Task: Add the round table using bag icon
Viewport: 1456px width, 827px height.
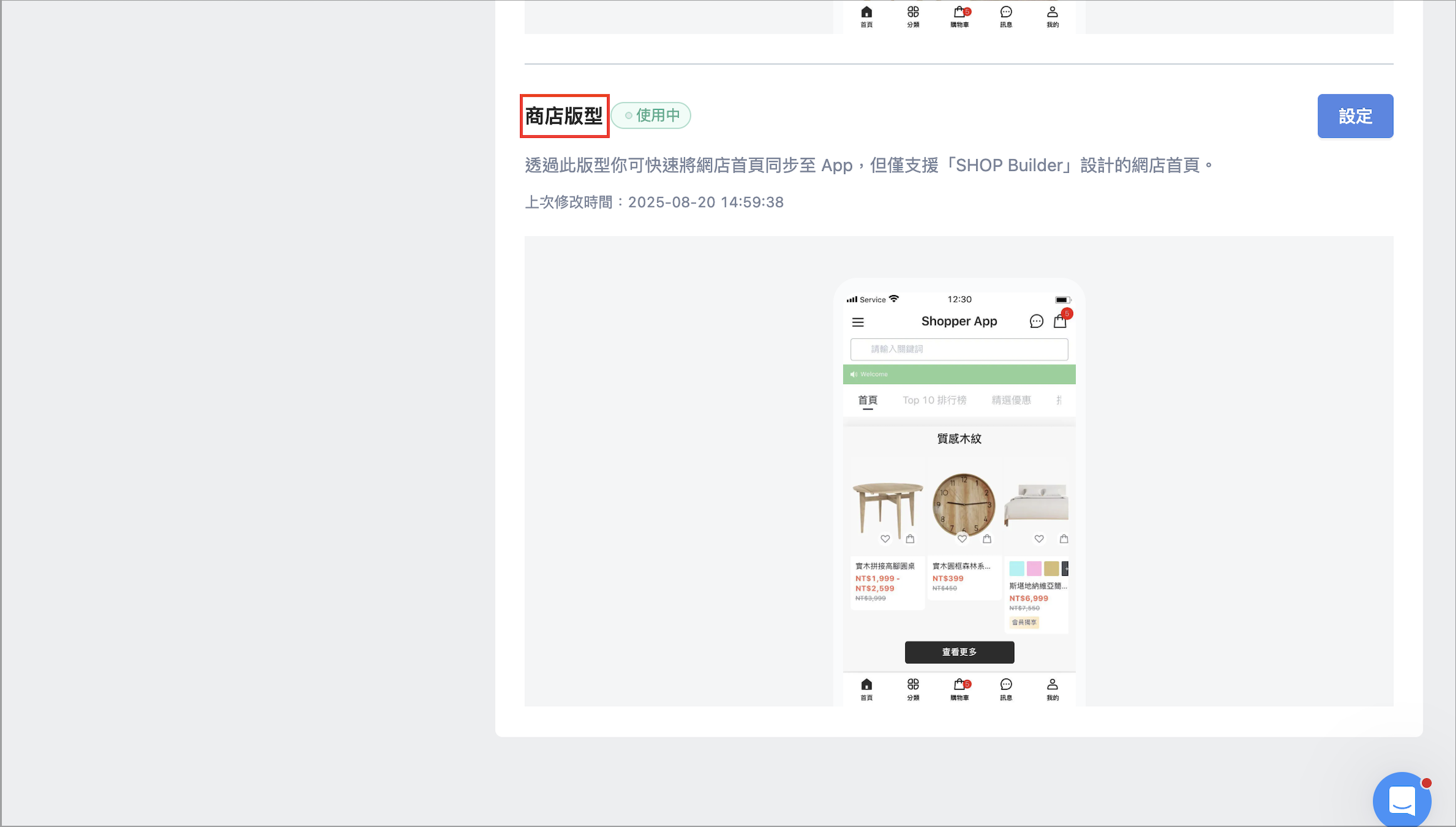Action: point(910,539)
